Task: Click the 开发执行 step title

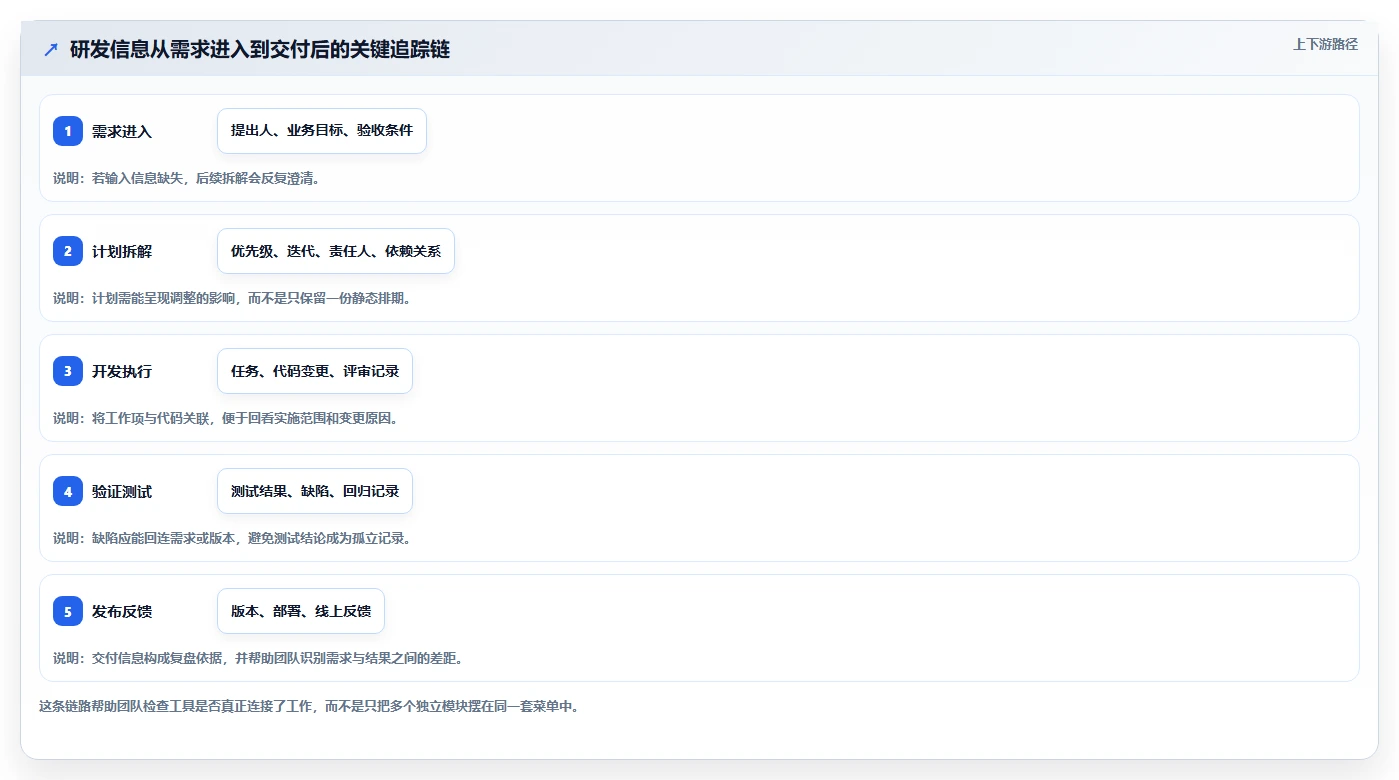Action: pos(122,371)
